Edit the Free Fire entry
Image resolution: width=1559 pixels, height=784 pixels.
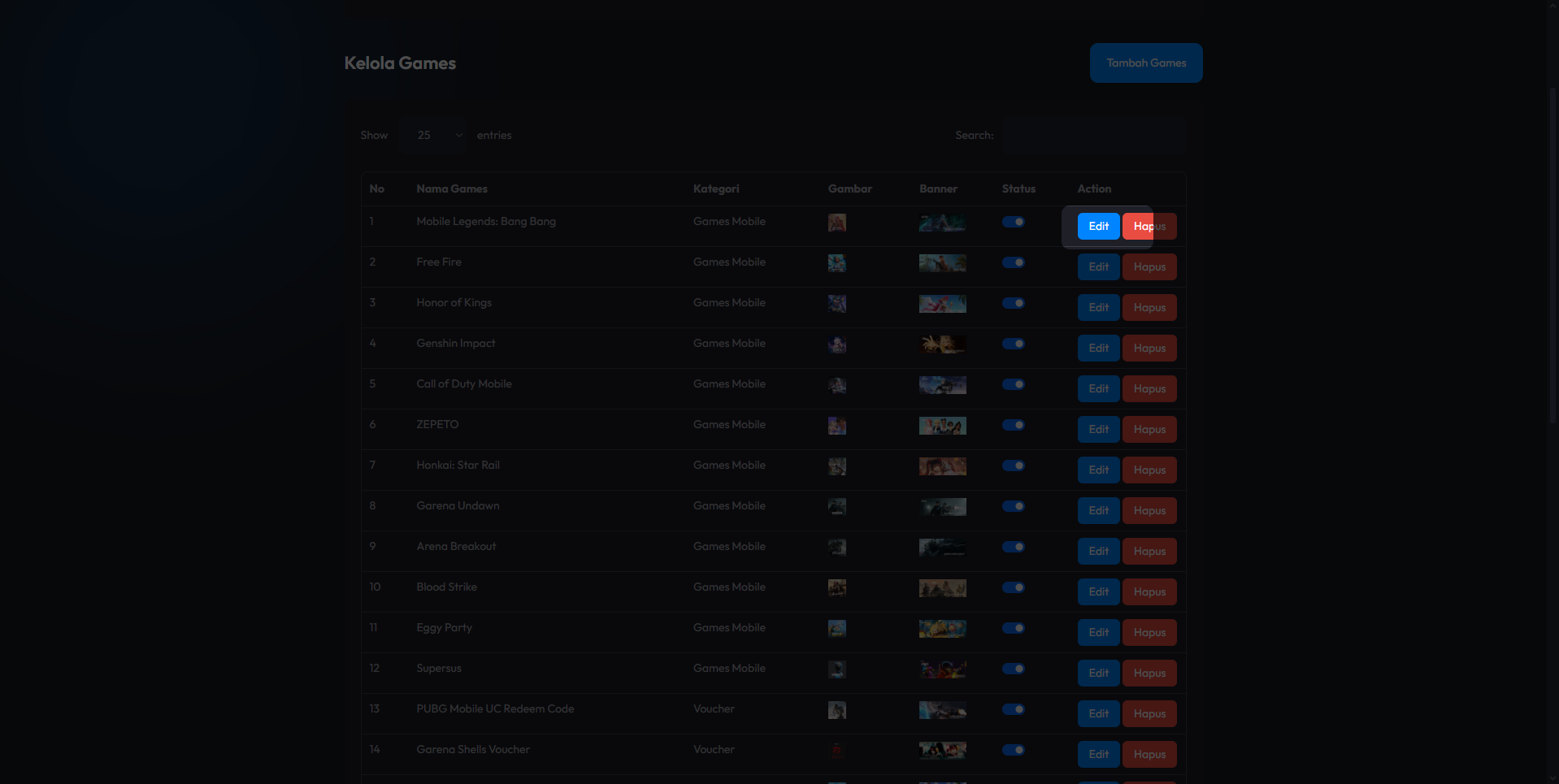click(x=1098, y=266)
